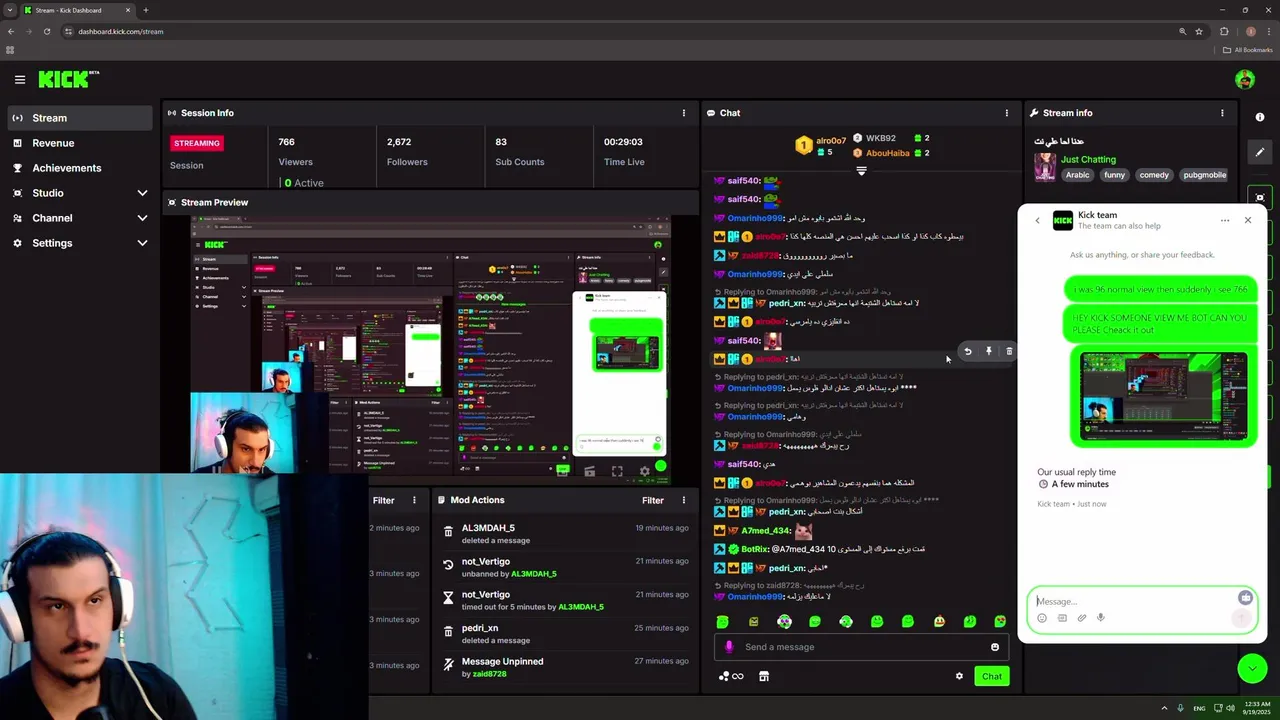The image size is (1280, 720).
Task: Open the Revenue page
Action: (80, 143)
